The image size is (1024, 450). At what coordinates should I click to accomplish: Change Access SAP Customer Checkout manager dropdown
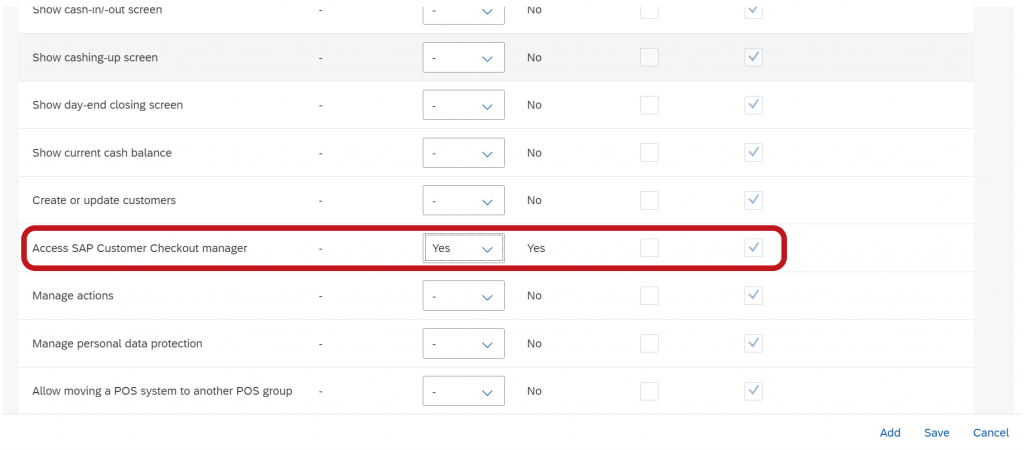pyautogui.click(x=464, y=248)
